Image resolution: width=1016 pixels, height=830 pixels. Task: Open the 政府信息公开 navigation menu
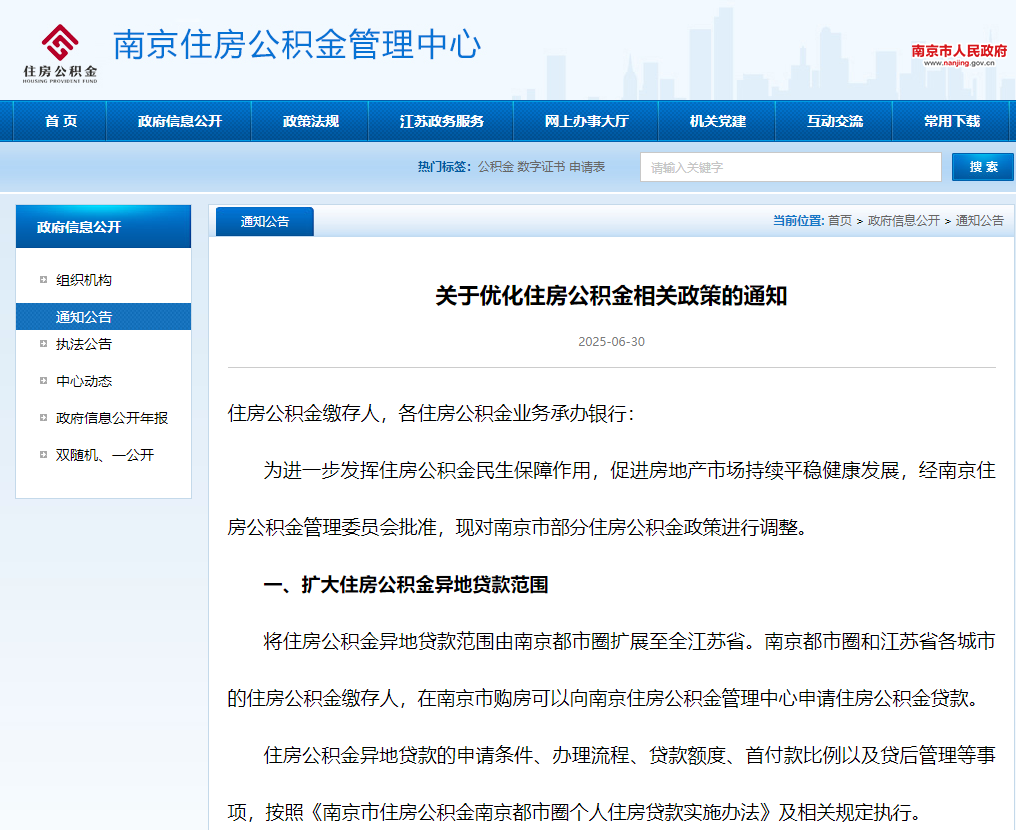click(178, 119)
